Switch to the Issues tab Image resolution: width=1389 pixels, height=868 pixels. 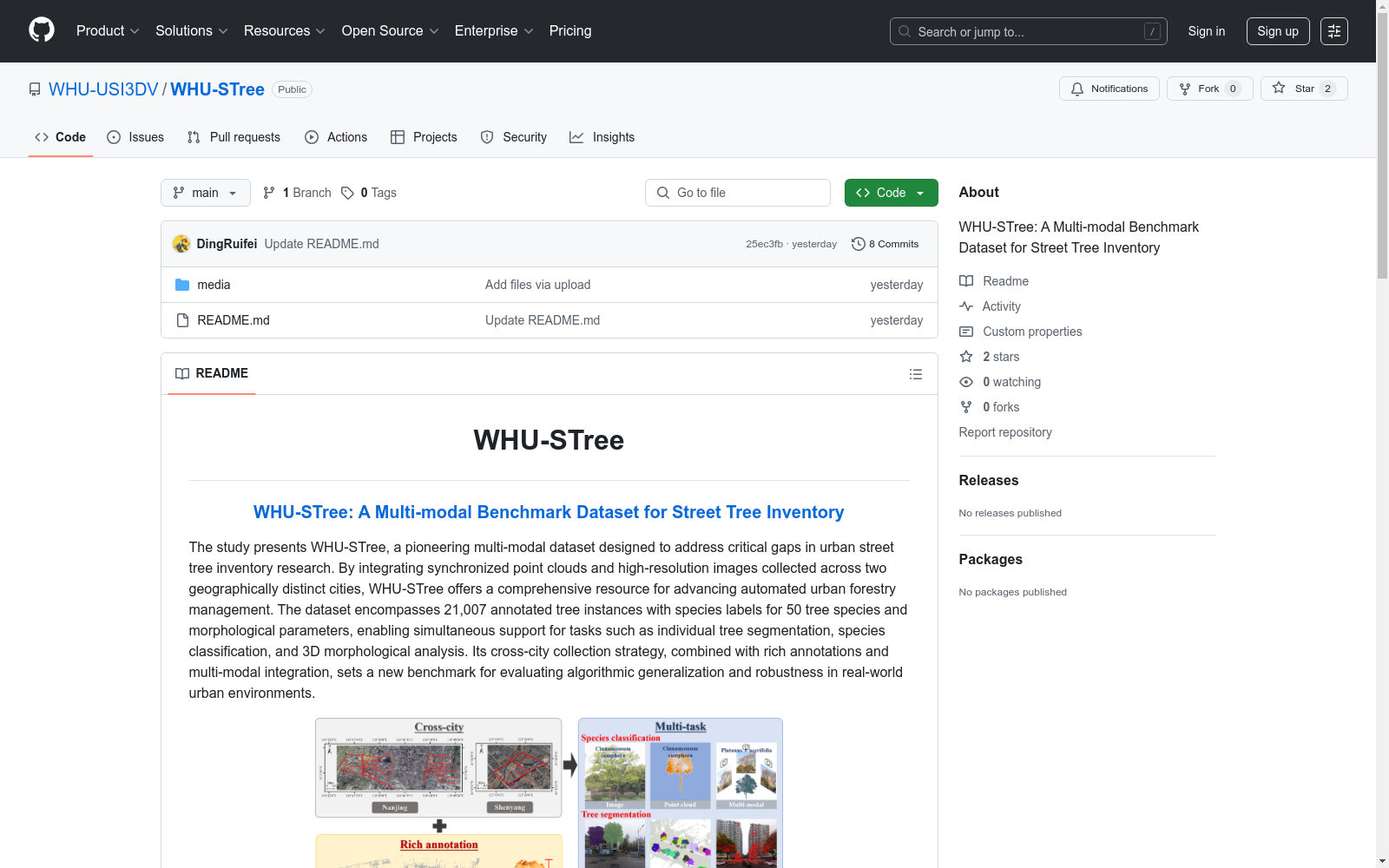[135, 137]
